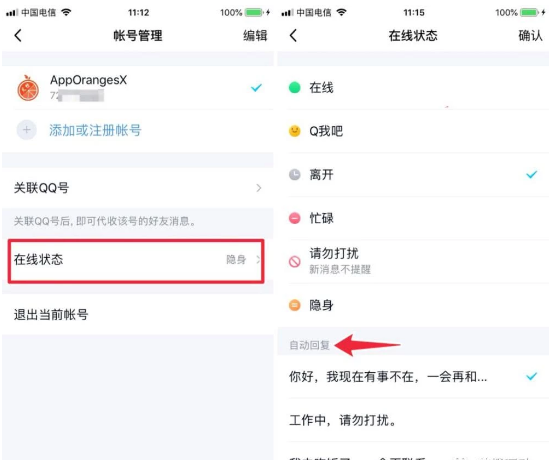Tap 添加或注册帐号 link
The image size is (556, 460).
tap(95, 130)
